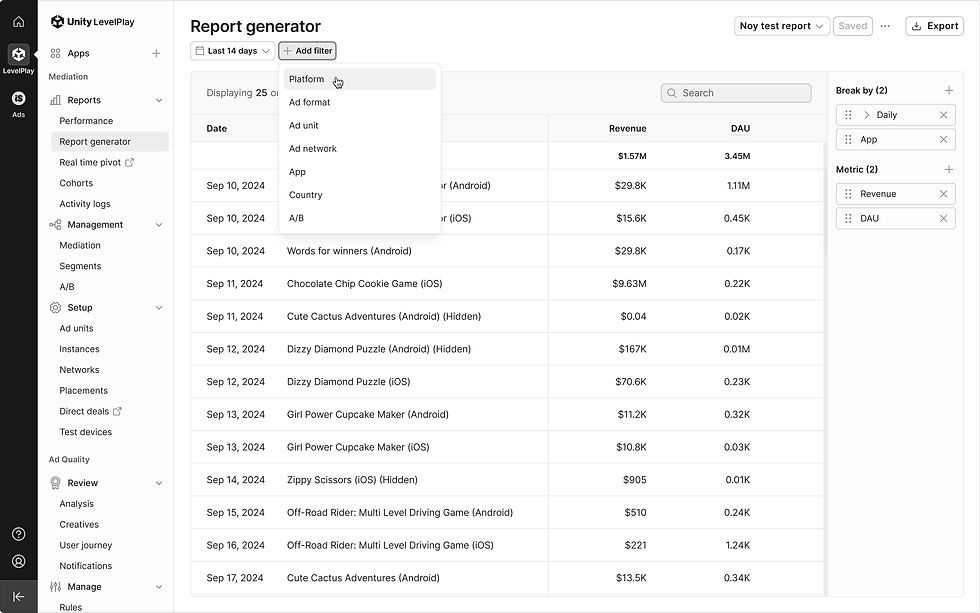
Task: Sort by the Date column header
Action: [217, 129]
